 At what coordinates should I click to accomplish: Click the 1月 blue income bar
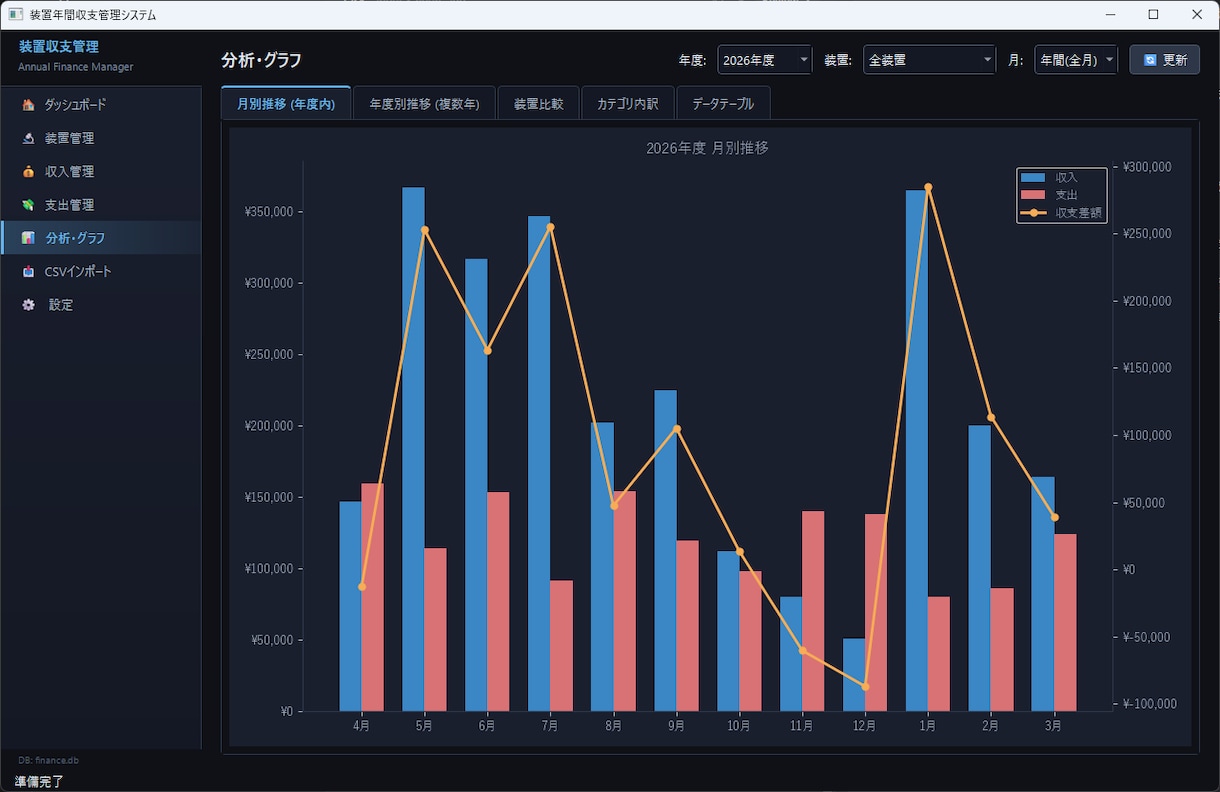(916, 451)
